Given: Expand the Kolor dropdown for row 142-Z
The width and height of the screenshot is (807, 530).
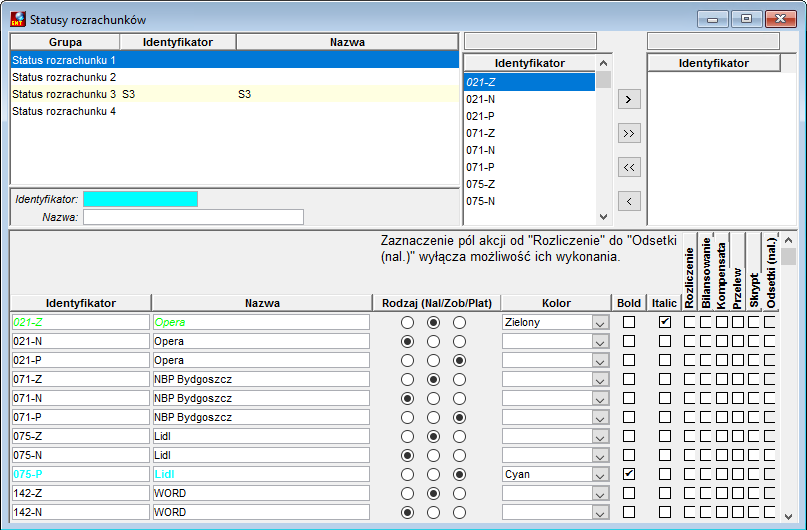Looking at the screenshot, I should coord(600,493).
